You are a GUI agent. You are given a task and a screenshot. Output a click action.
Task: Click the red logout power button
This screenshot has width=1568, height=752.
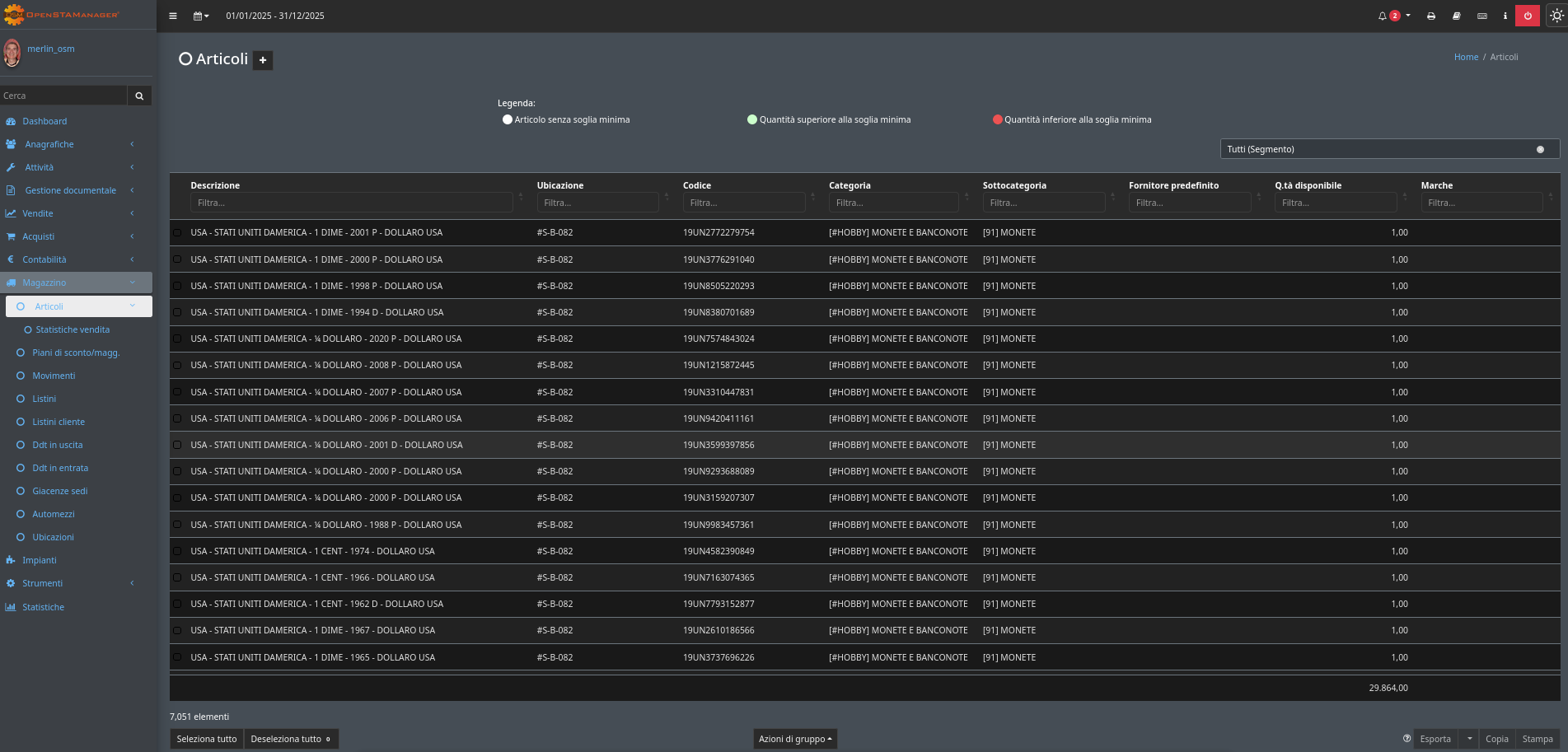1528,16
